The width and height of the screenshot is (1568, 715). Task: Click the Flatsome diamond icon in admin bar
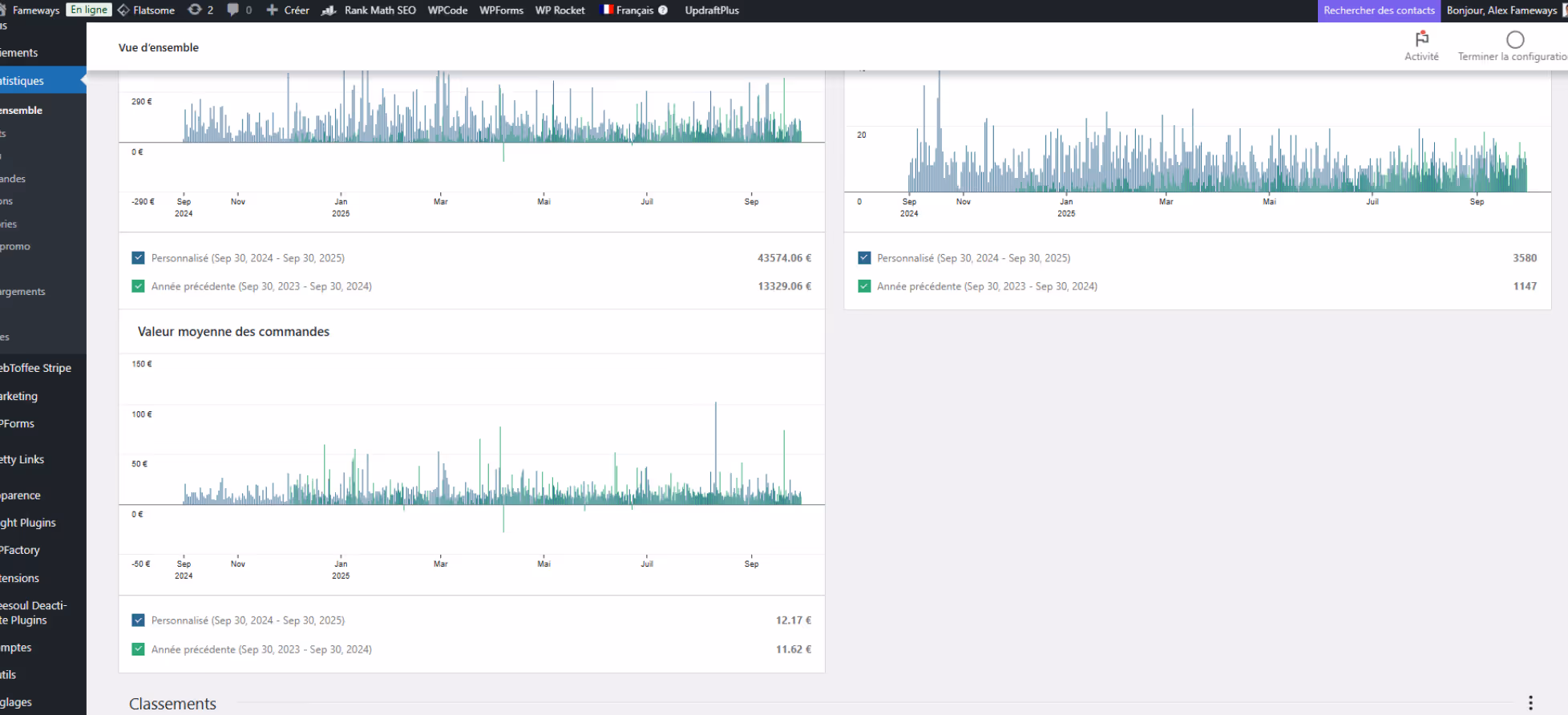coord(123,10)
